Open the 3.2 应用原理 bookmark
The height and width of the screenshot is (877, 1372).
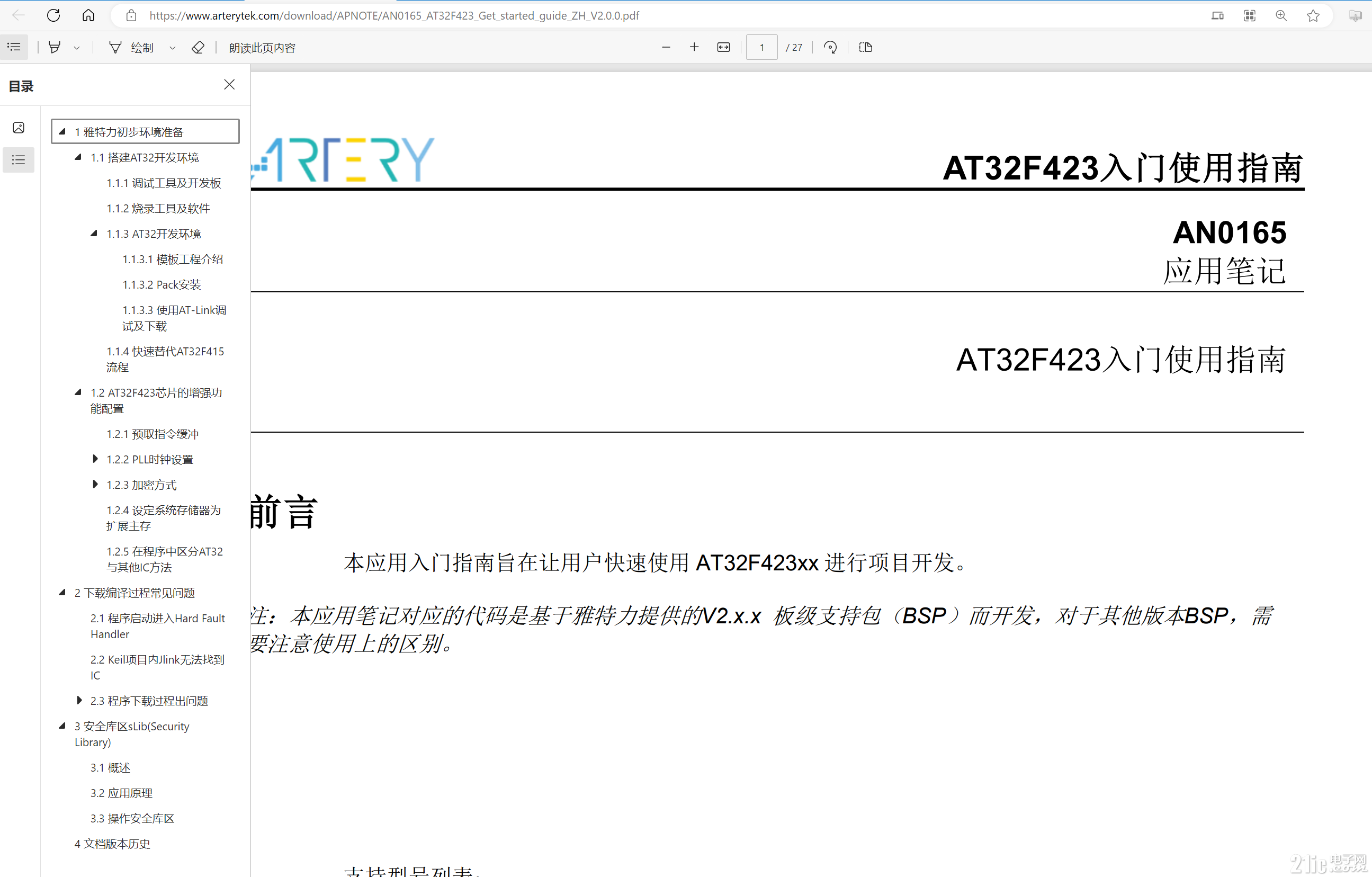click(121, 793)
